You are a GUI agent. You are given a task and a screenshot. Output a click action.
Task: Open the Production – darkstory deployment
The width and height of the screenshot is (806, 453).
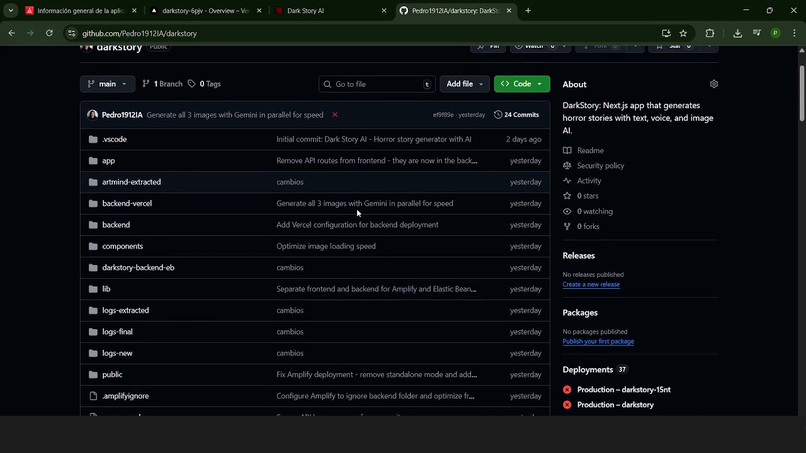(x=615, y=405)
